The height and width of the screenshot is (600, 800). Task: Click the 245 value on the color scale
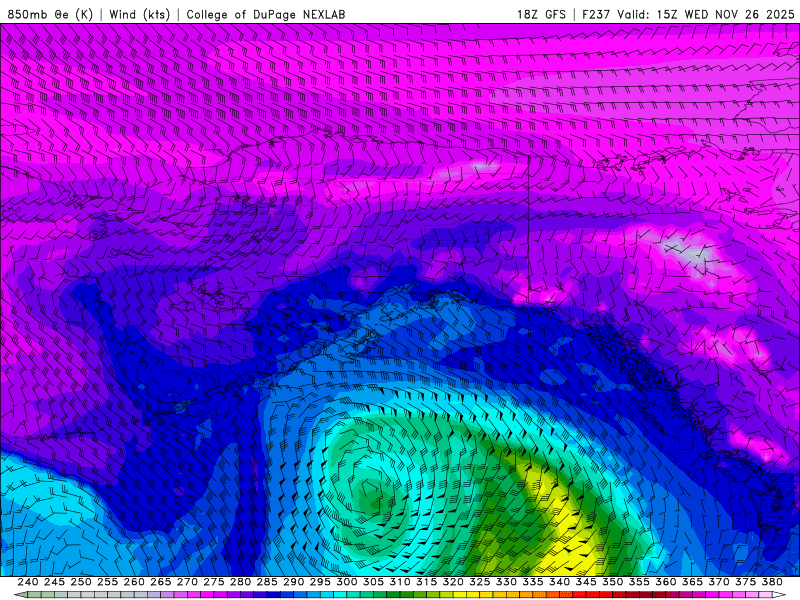point(55,582)
